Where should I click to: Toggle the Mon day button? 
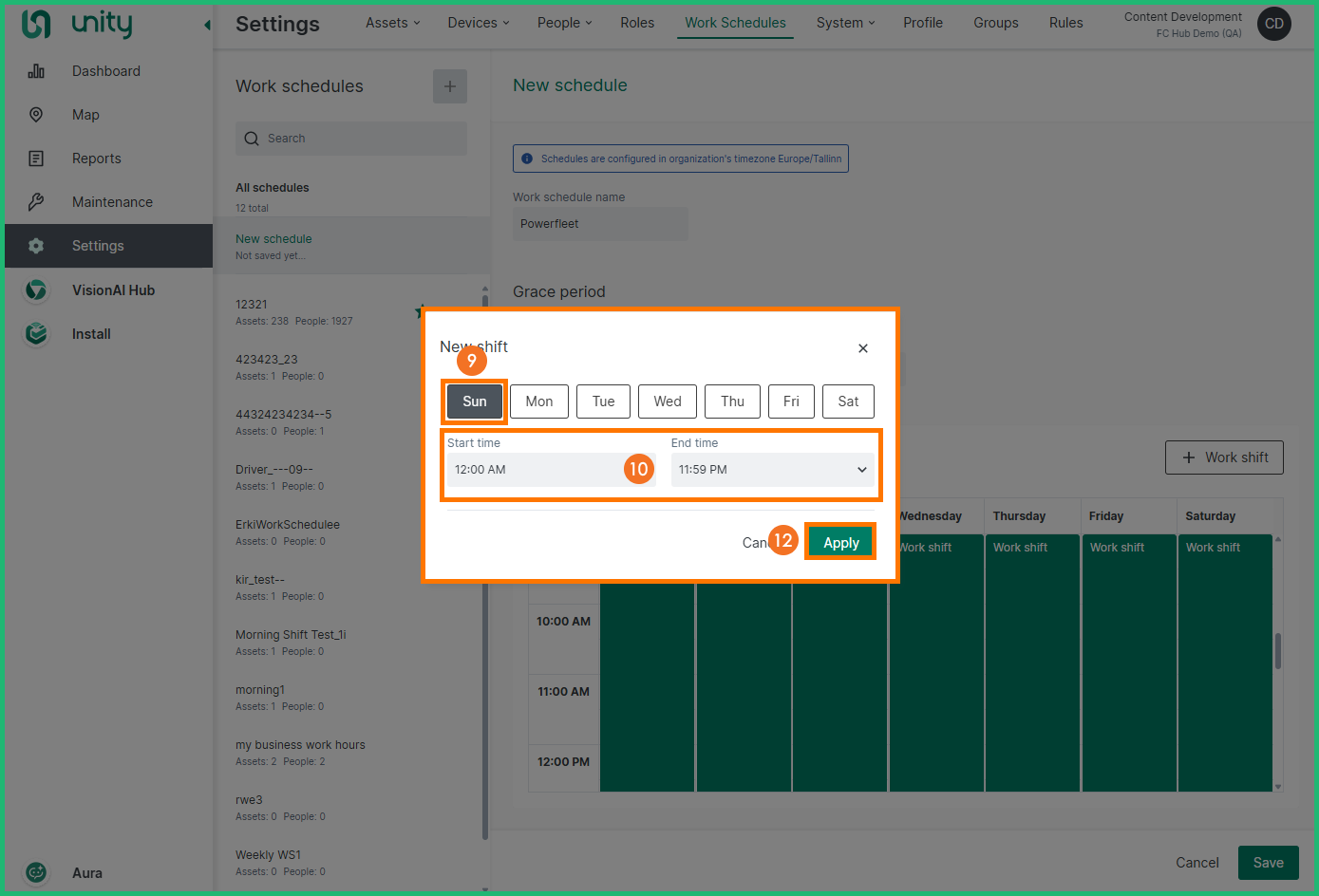(539, 401)
